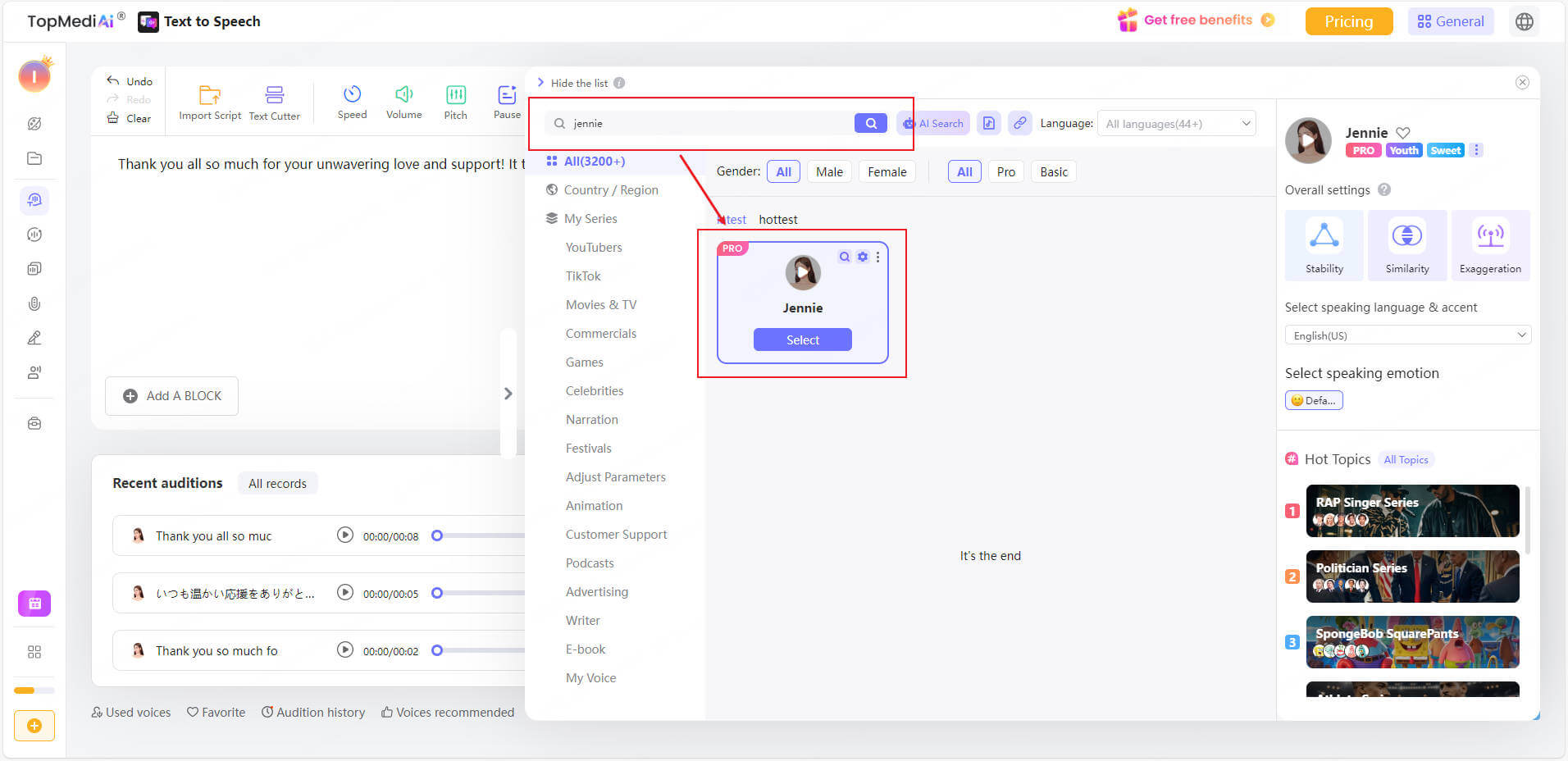1568x761 pixels.
Task: Select the Default speaking emotion chip
Action: pyautogui.click(x=1313, y=400)
